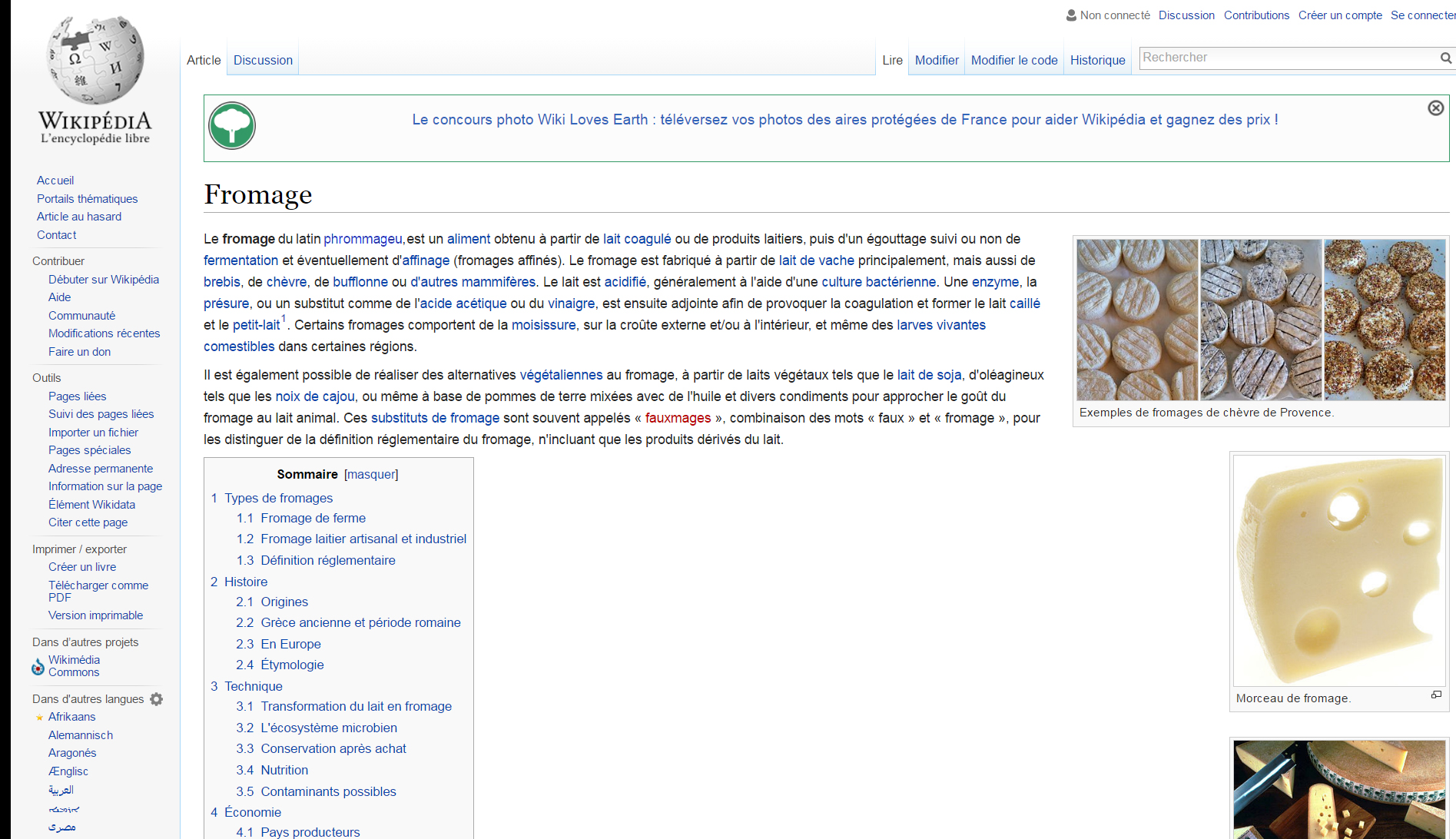This screenshot has height=839, width=1456.
Task: Click the Non connecté user icon
Action: tap(1071, 15)
